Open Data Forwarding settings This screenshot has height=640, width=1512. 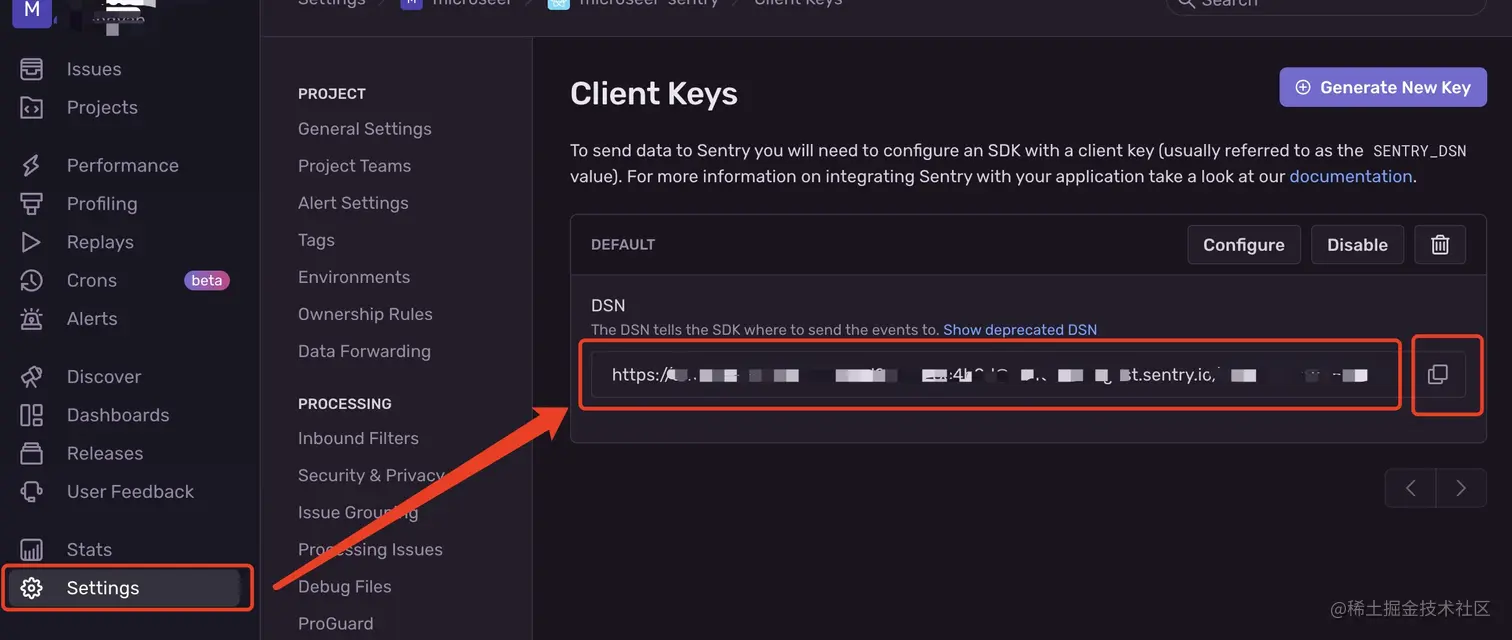(x=364, y=351)
